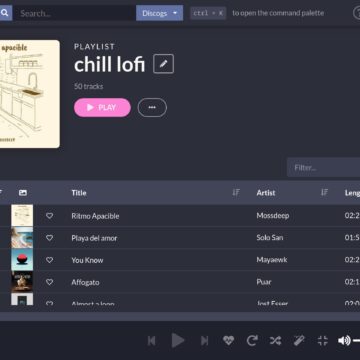Toggle shuffle playback
The width and height of the screenshot is (360, 360).
point(275,341)
